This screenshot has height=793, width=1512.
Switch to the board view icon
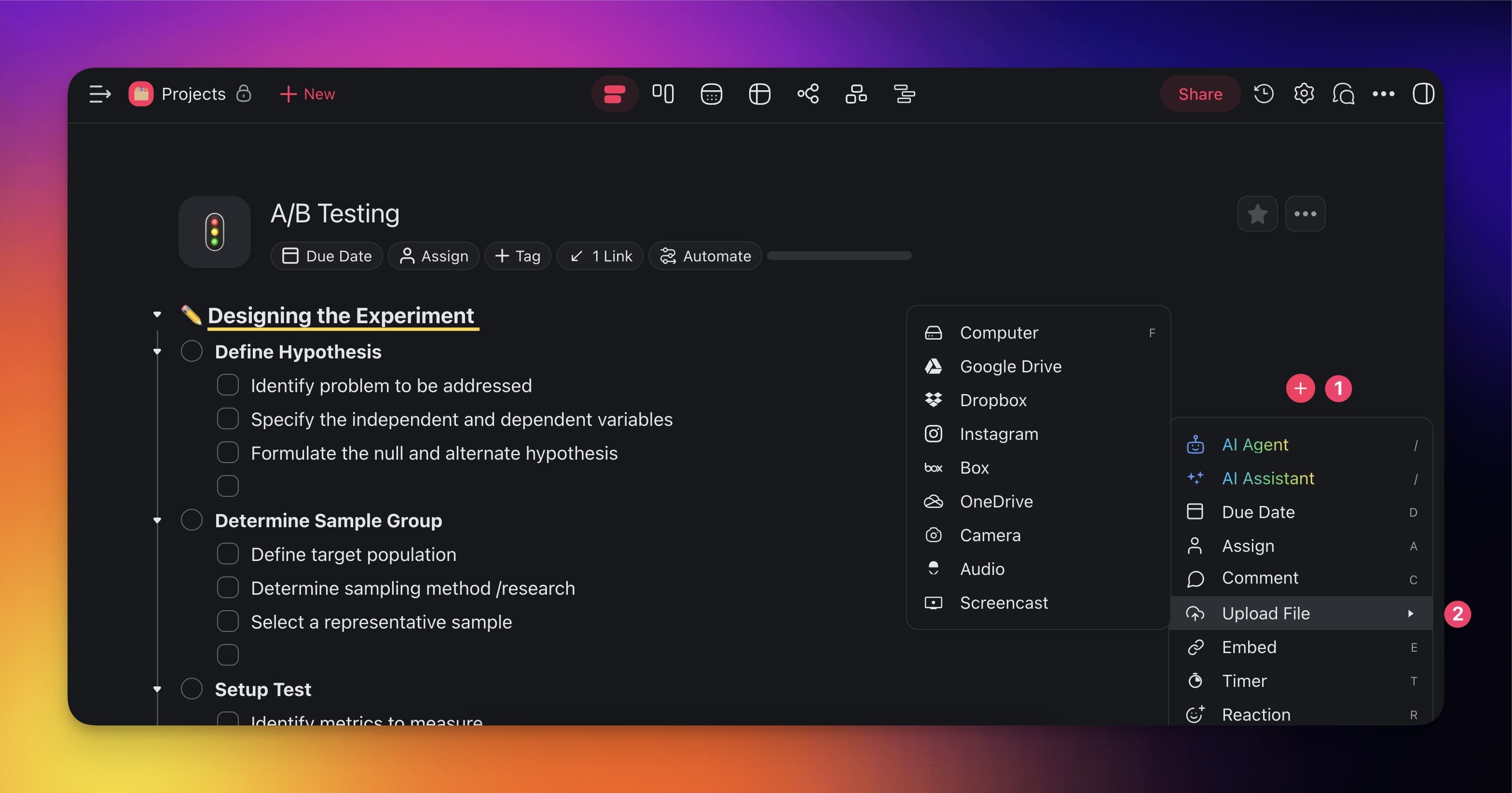(663, 94)
